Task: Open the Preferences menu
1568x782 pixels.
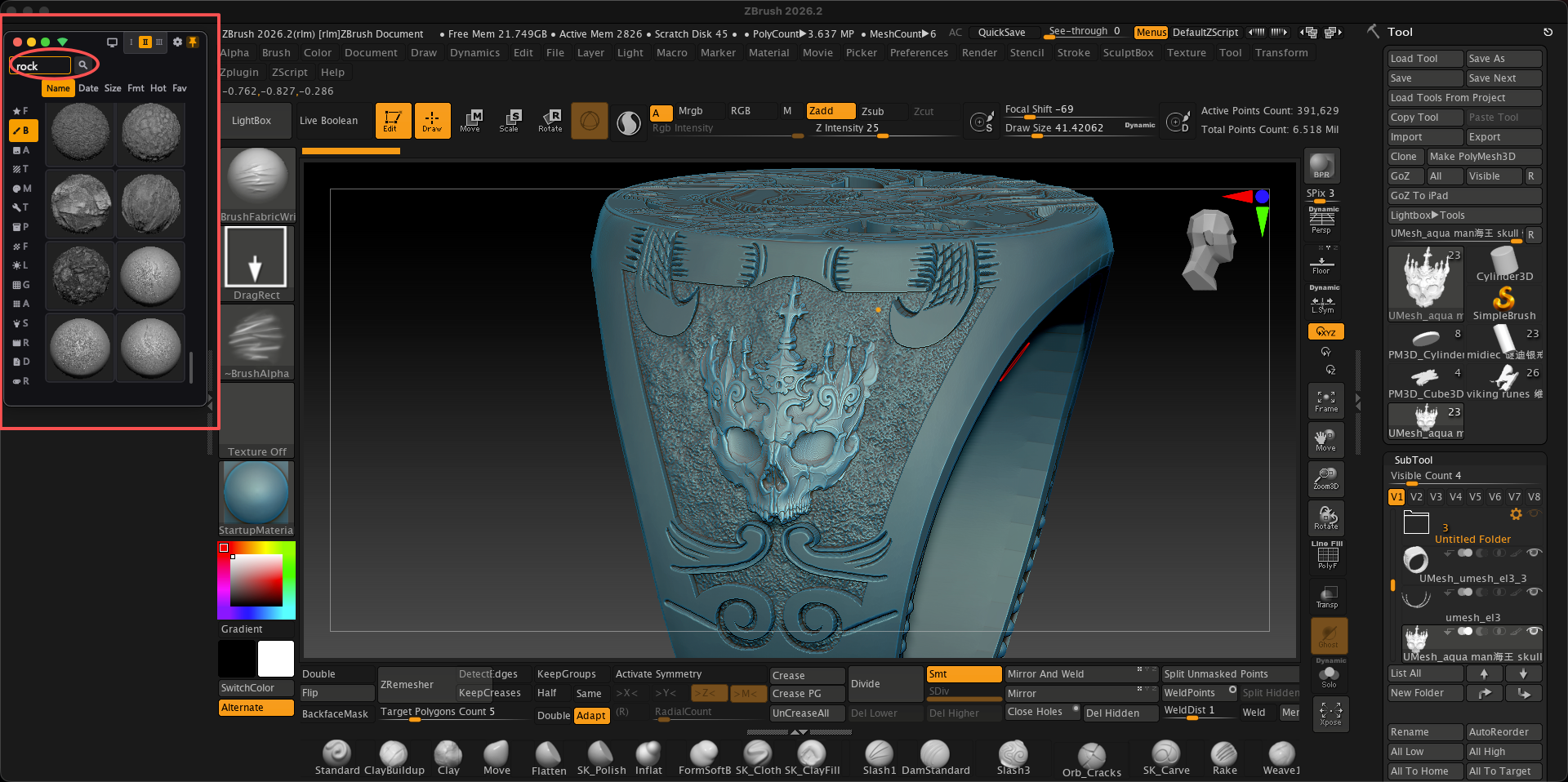Action: (919, 52)
